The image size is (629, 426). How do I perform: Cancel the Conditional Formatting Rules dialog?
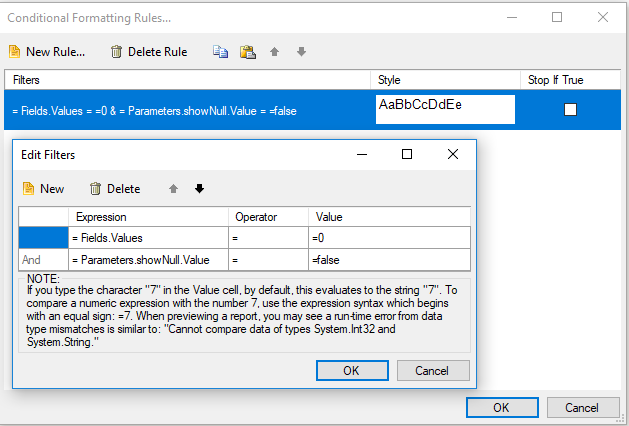pyautogui.click(x=581, y=407)
